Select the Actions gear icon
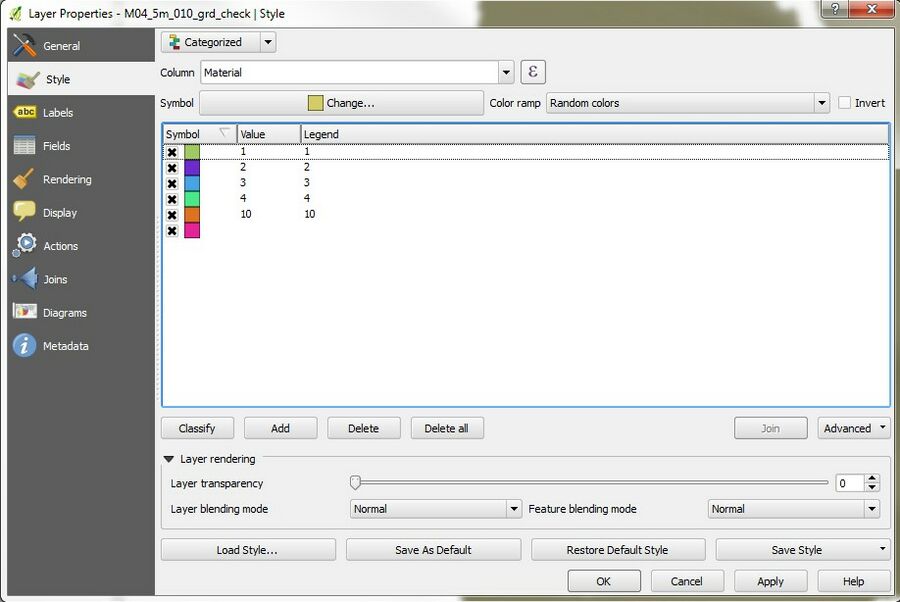 pyautogui.click(x=25, y=246)
